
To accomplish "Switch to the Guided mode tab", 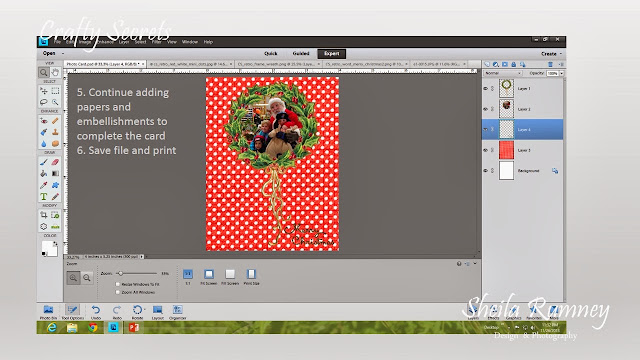I will pyautogui.click(x=301, y=53).
